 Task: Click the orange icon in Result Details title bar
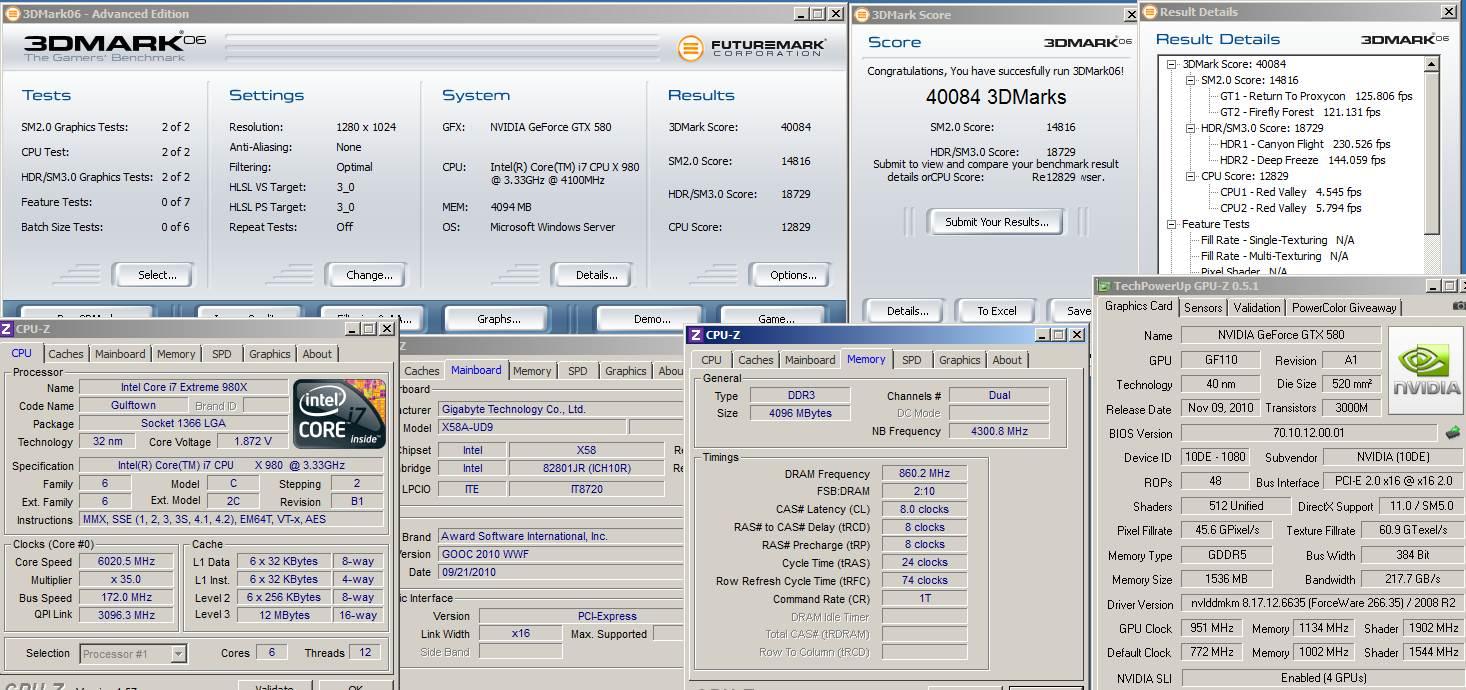(1150, 12)
